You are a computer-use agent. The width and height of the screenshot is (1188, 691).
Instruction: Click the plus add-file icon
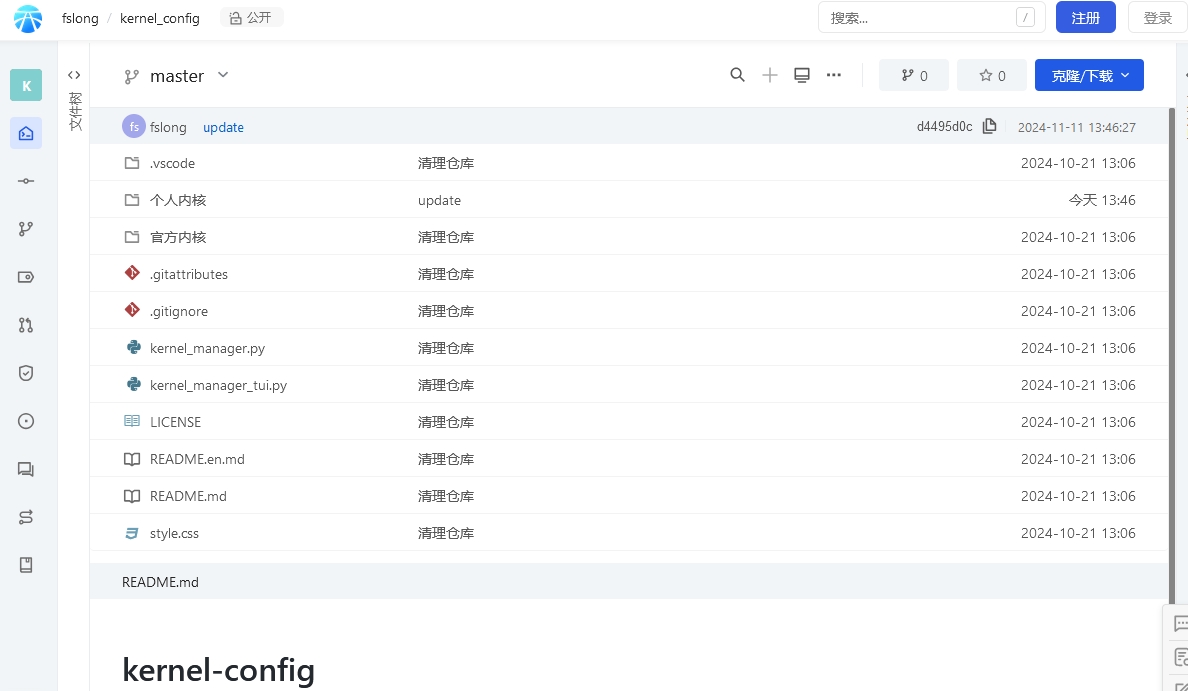click(x=770, y=75)
